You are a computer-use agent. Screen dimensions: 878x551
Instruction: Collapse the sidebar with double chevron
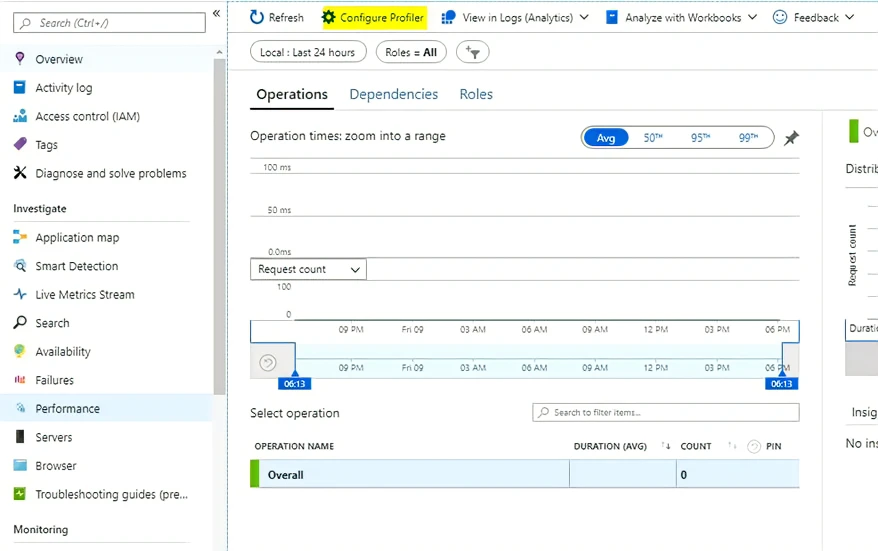[x=216, y=13]
